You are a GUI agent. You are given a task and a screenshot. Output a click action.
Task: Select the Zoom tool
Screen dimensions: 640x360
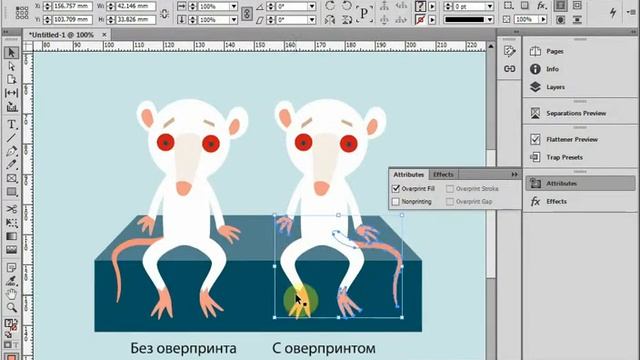[11, 307]
